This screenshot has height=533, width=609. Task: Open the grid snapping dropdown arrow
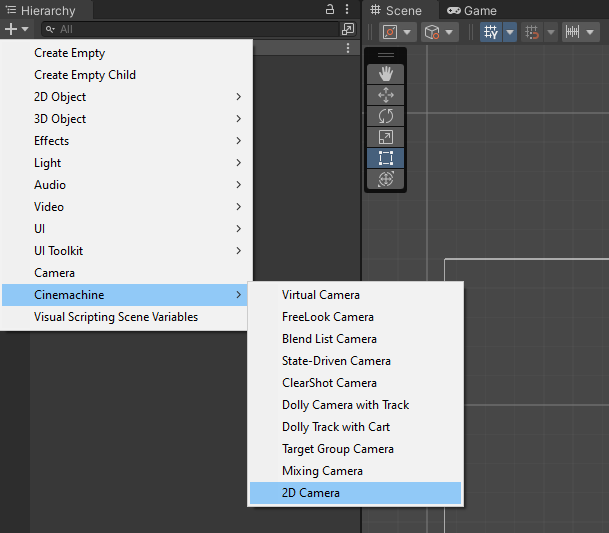coord(551,32)
